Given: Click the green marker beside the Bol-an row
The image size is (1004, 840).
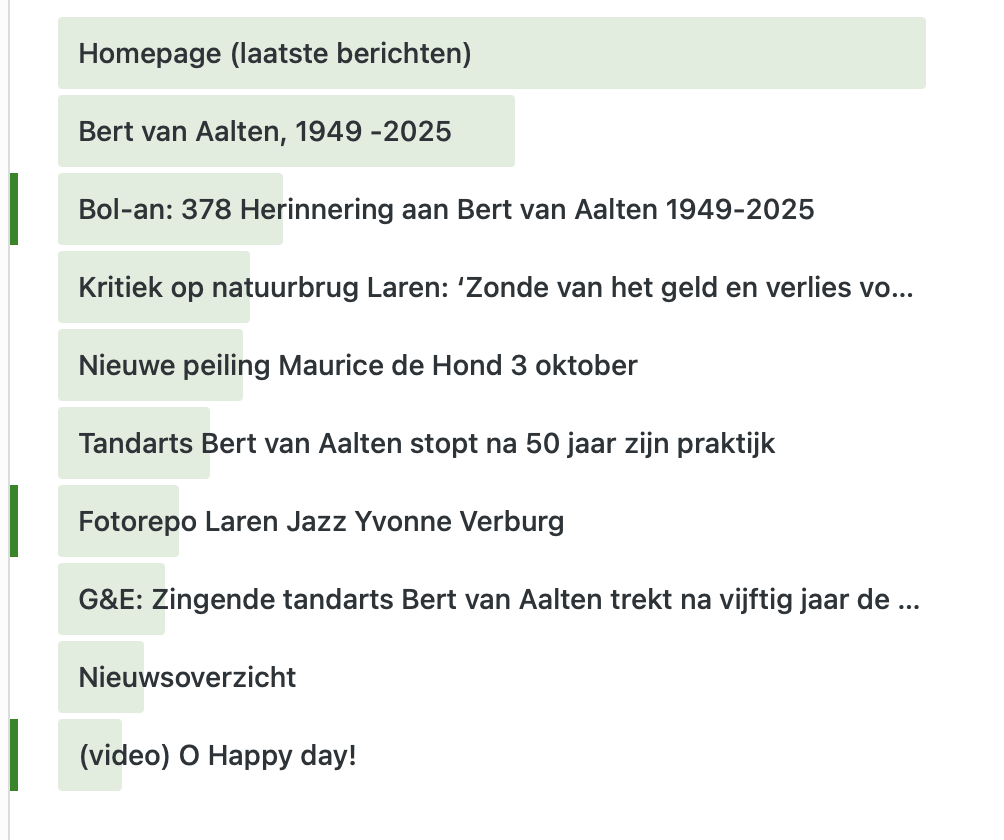Looking at the screenshot, I should (14, 209).
